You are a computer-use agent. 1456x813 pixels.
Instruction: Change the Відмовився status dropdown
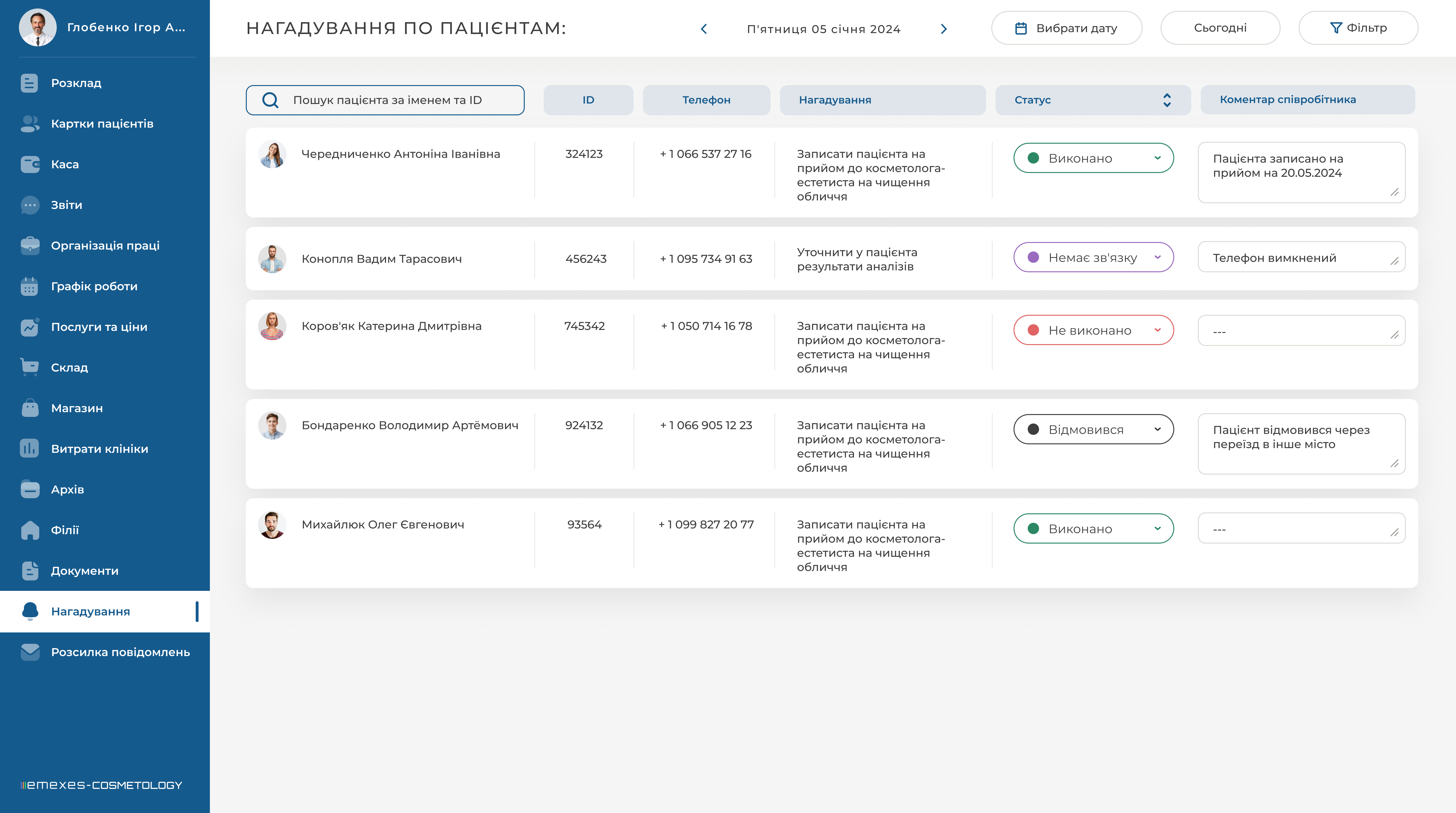[1093, 429]
